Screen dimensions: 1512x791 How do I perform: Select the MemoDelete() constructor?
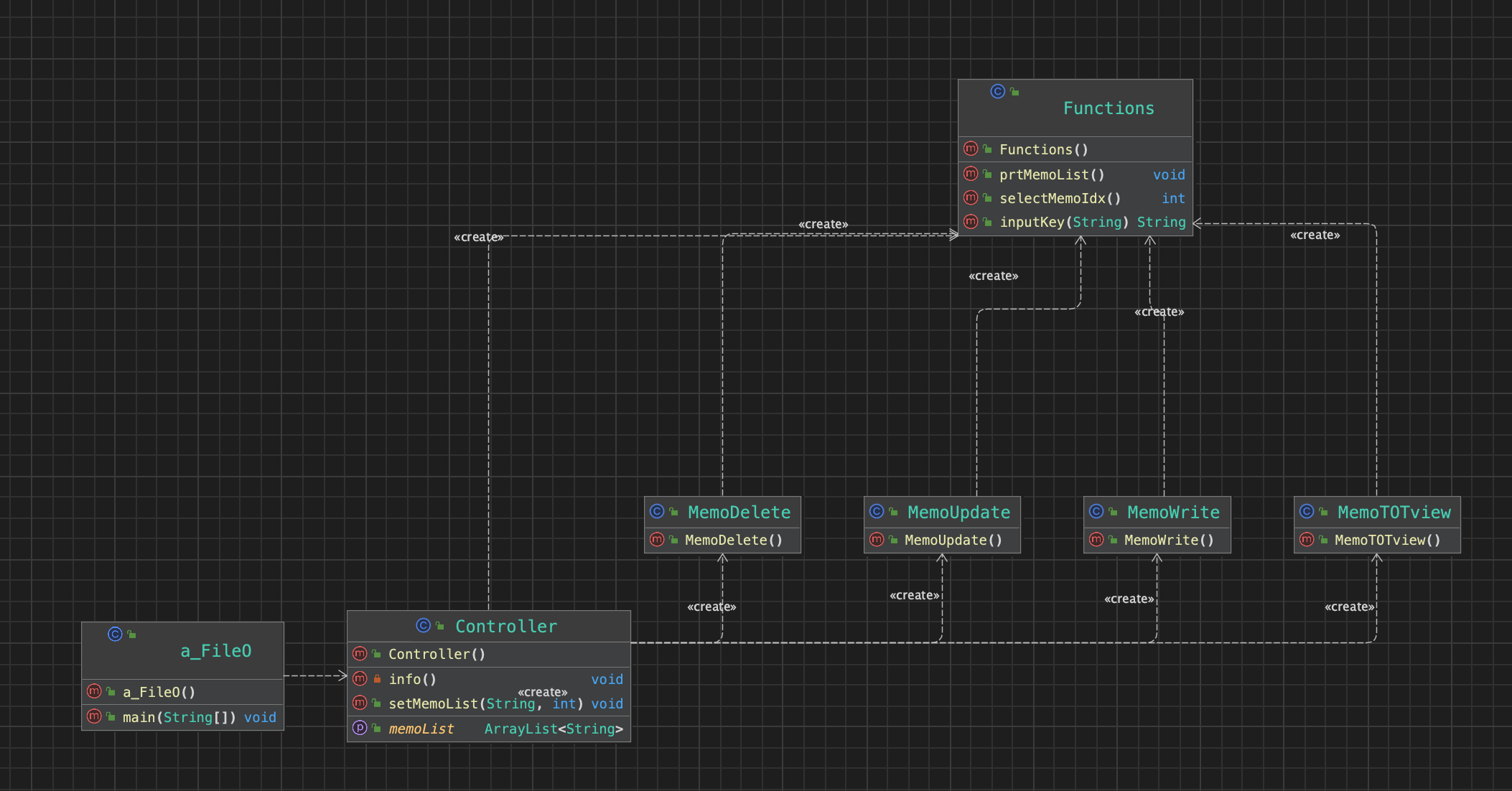722,540
